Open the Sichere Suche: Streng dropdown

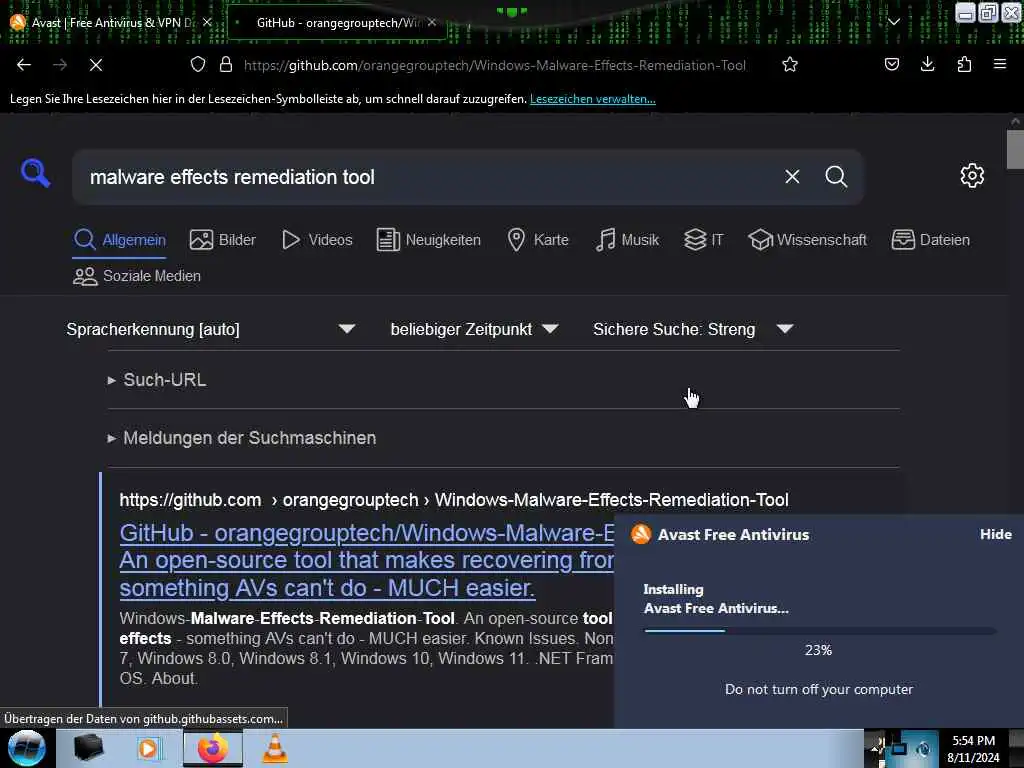pyautogui.click(x=693, y=329)
